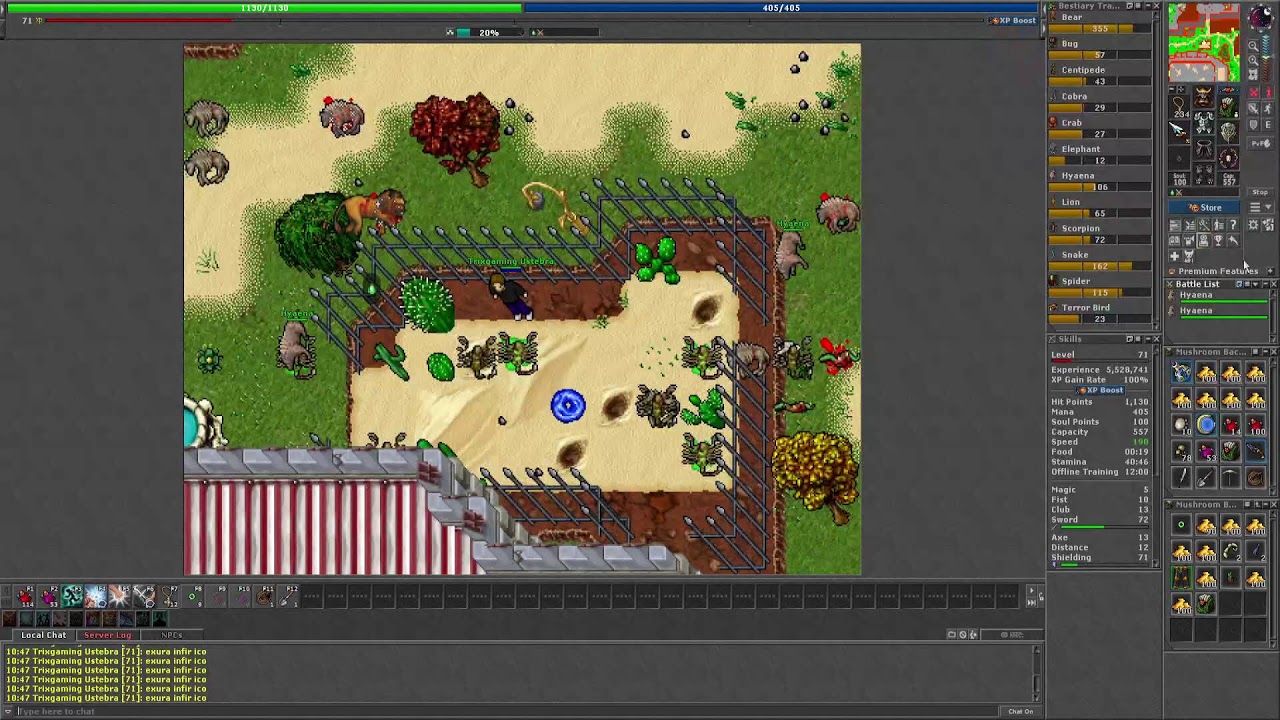
Task: Click the XP Boost button in Skills
Action: coord(1100,390)
